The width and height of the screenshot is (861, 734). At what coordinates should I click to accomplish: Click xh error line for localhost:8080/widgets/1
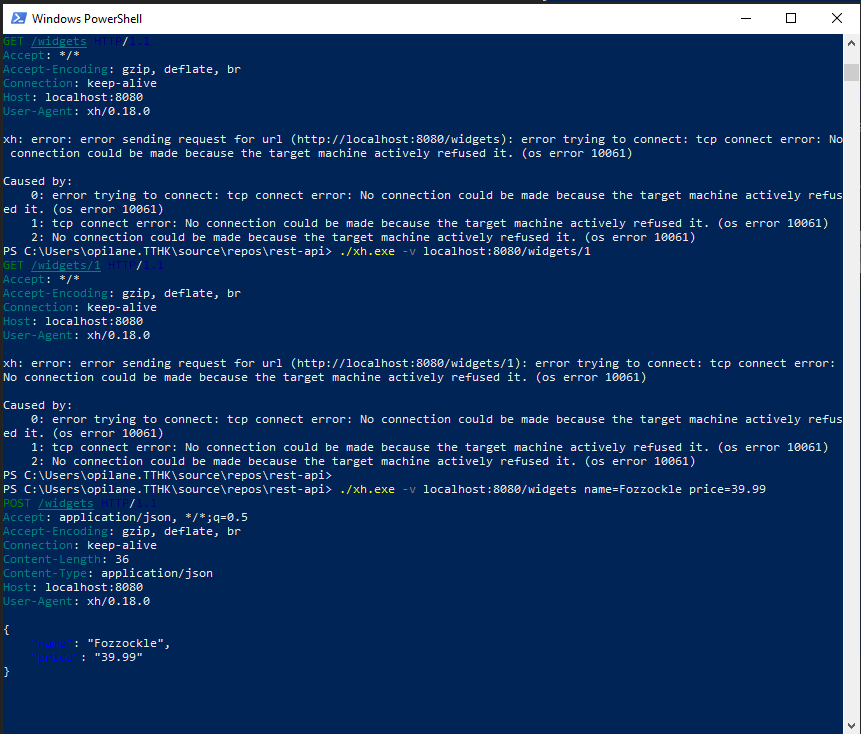(x=419, y=371)
